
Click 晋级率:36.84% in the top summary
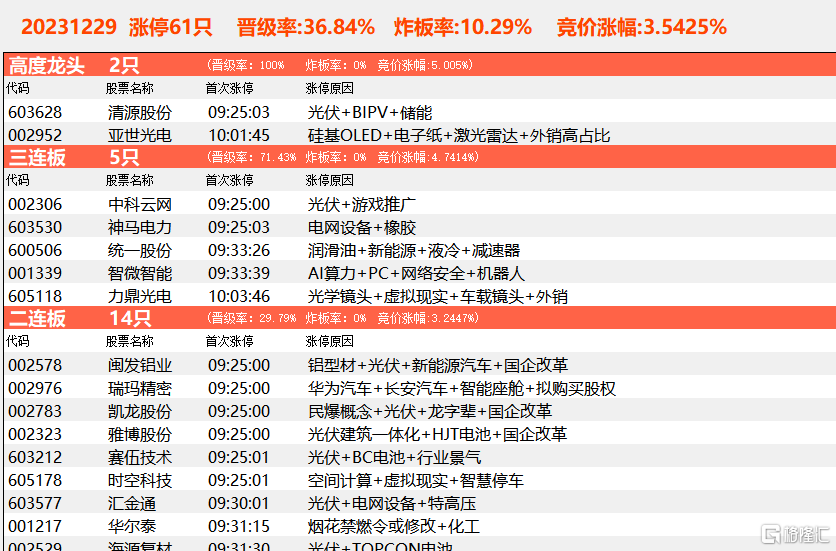[306, 27]
